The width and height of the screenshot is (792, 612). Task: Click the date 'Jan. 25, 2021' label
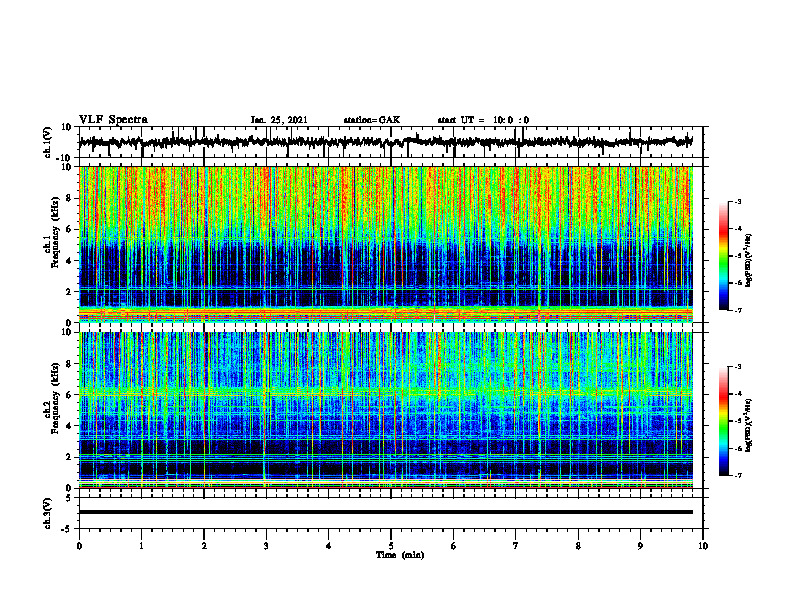pos(279,120)
